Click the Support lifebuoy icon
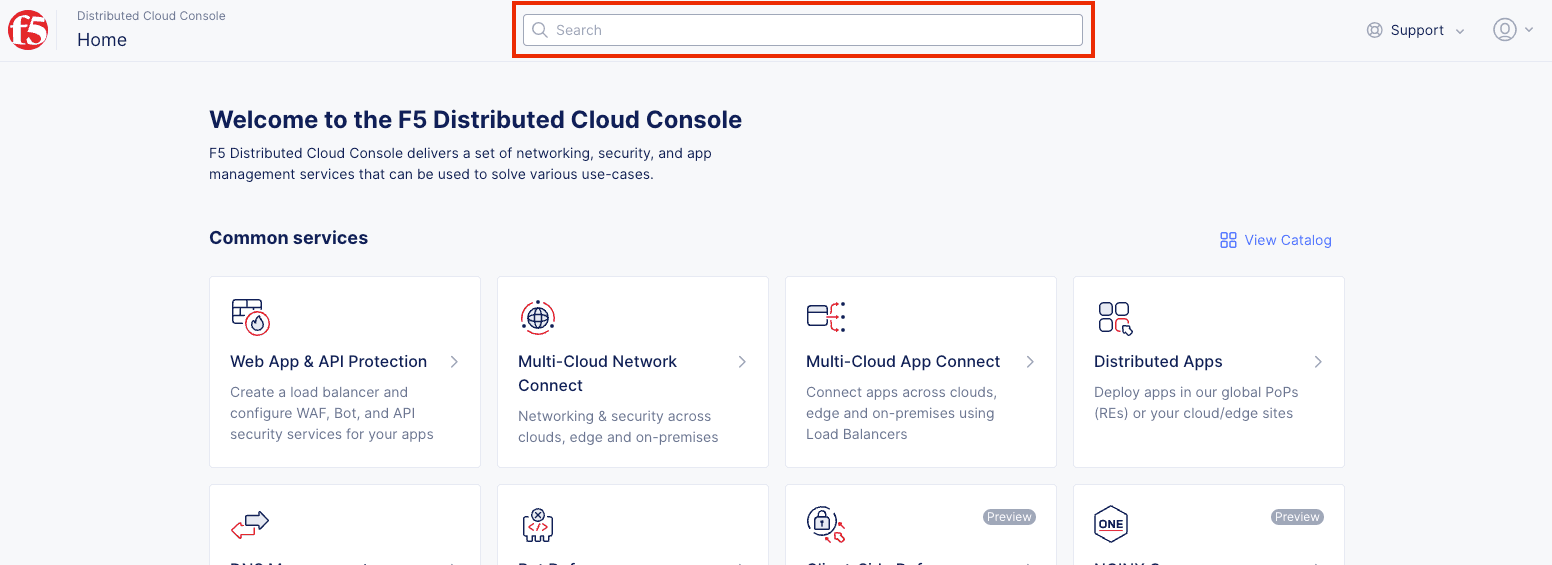This screenshot has height=565, width=1552. tap(1374, 30)
